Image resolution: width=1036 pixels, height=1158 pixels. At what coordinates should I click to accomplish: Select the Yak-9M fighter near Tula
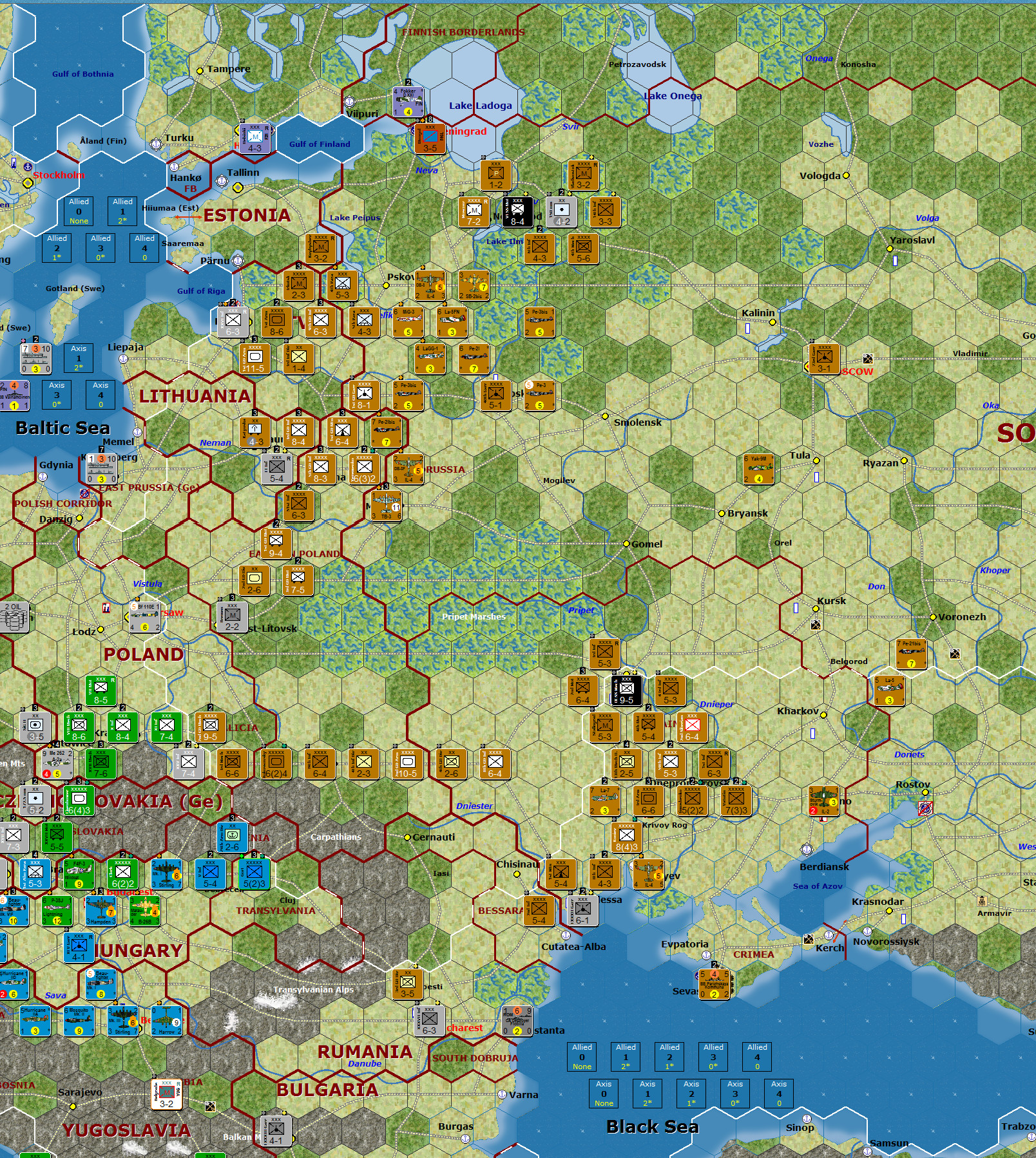coord(758,470)
